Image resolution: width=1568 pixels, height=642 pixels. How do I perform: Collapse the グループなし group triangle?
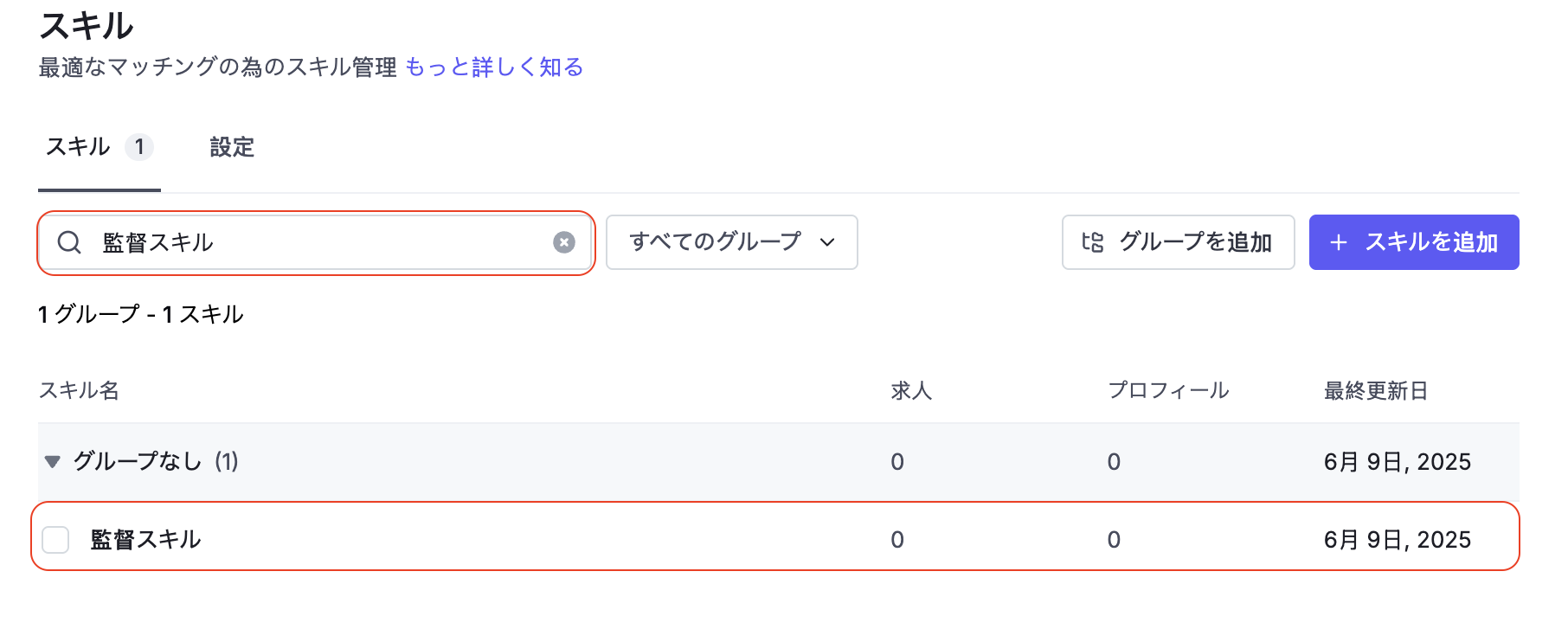(53, 461)
